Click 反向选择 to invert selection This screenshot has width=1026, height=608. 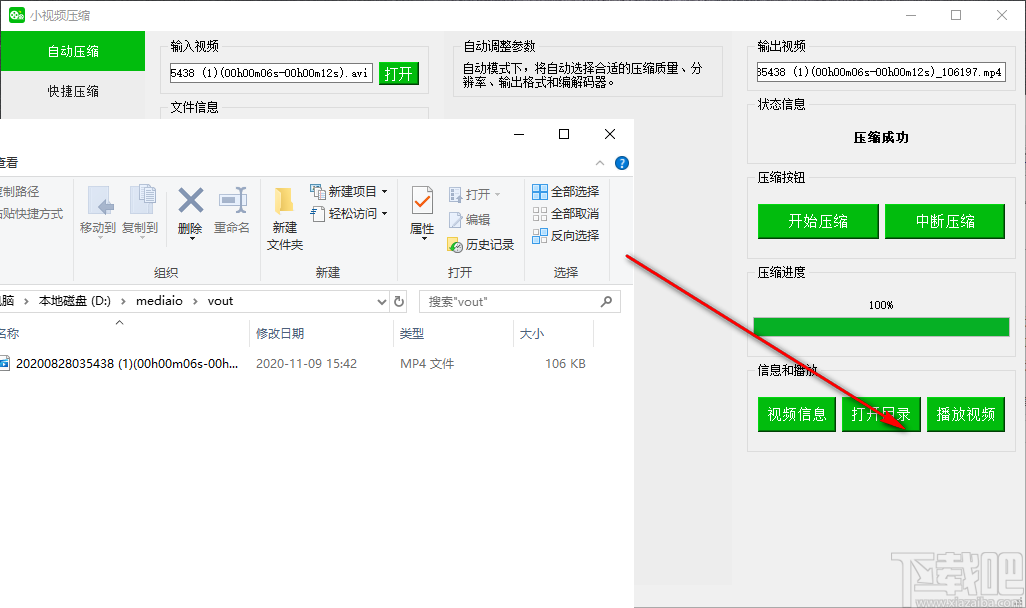coord(566,236)
